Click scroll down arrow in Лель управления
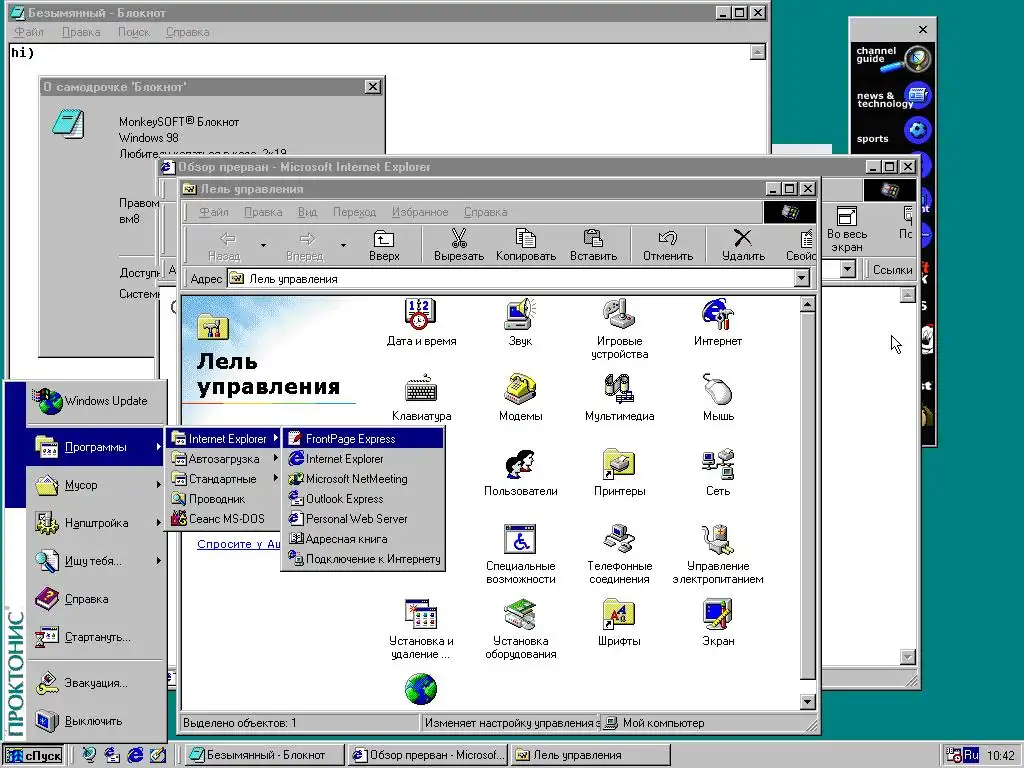1024x768 pixels. point(808,702)
